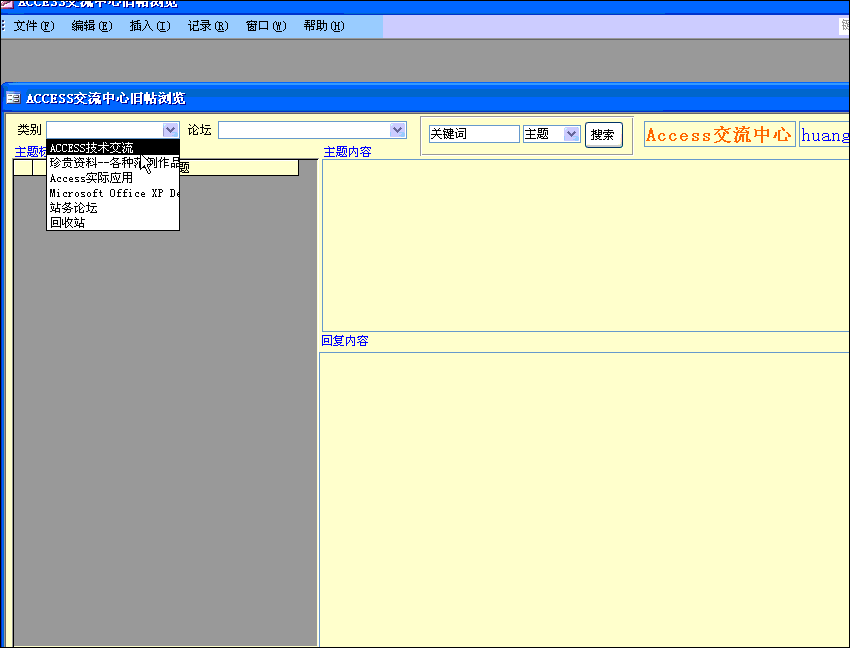Select 回收站 from the category list
The image size is (850, 648).
(x=113, y=222)
